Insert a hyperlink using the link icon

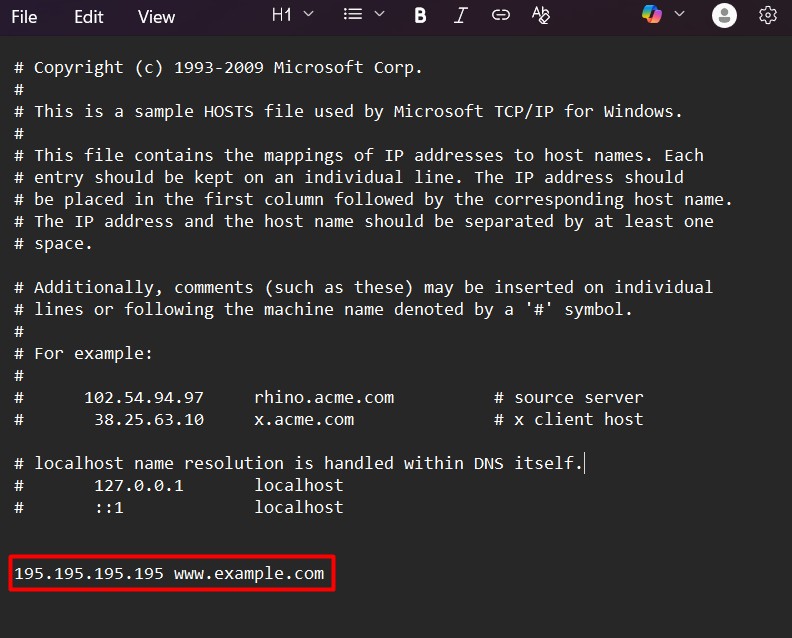click(x=500, y=15)
